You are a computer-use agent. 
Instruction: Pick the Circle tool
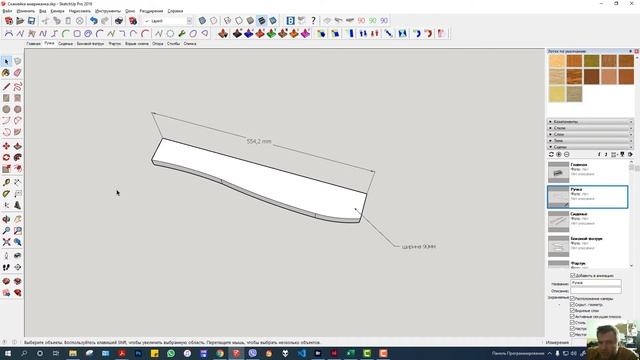6,109
